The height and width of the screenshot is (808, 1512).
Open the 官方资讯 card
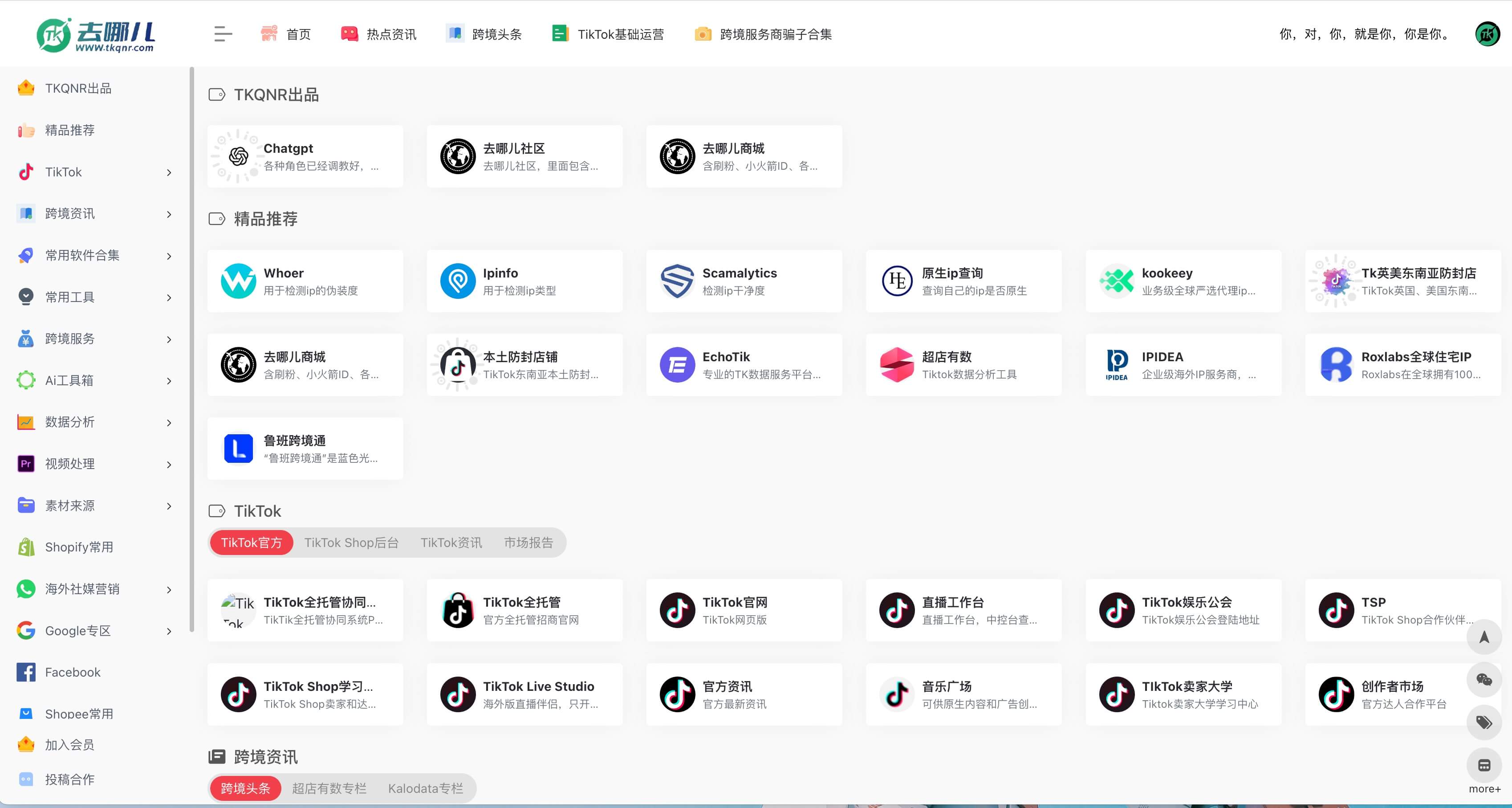click(x=744, y=694)
